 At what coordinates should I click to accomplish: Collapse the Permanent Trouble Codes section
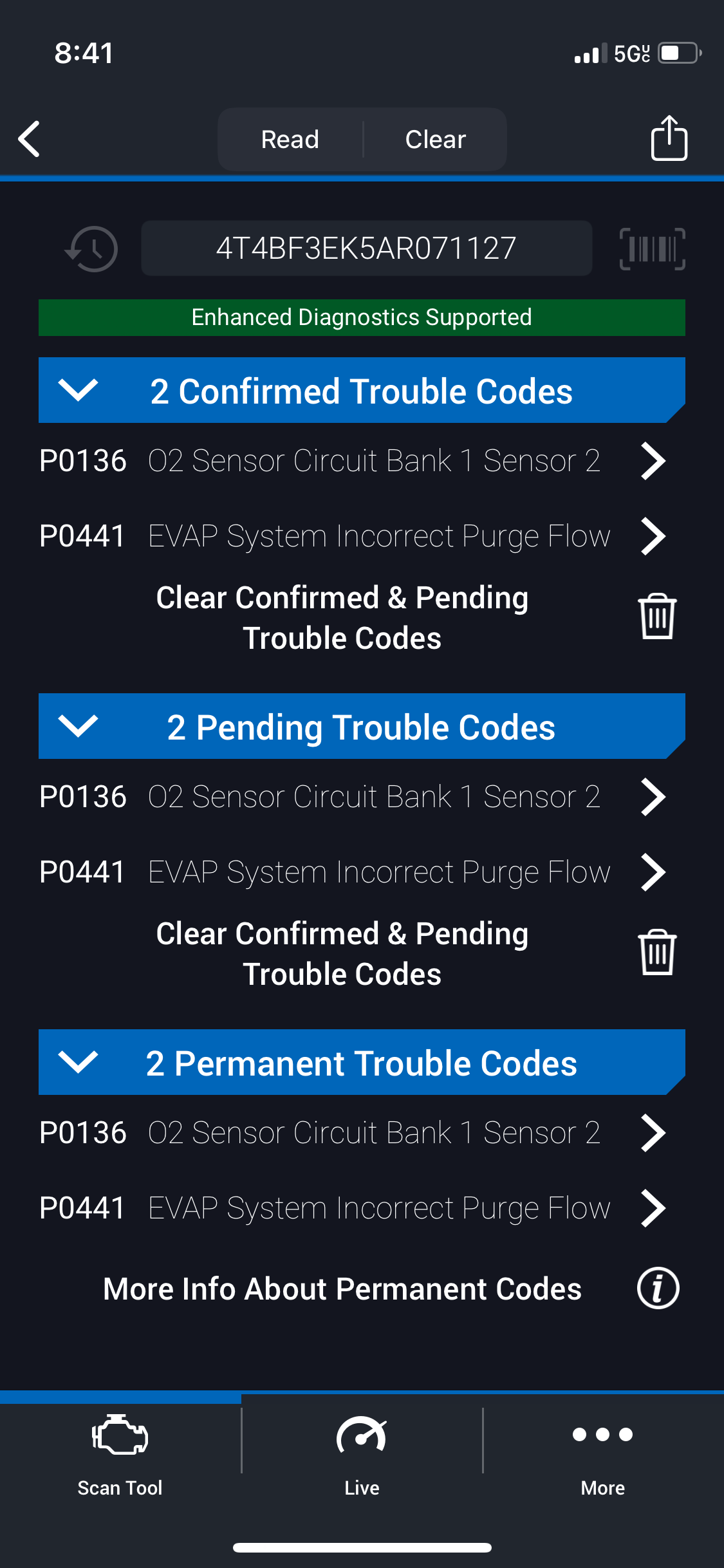[78, 1062]
